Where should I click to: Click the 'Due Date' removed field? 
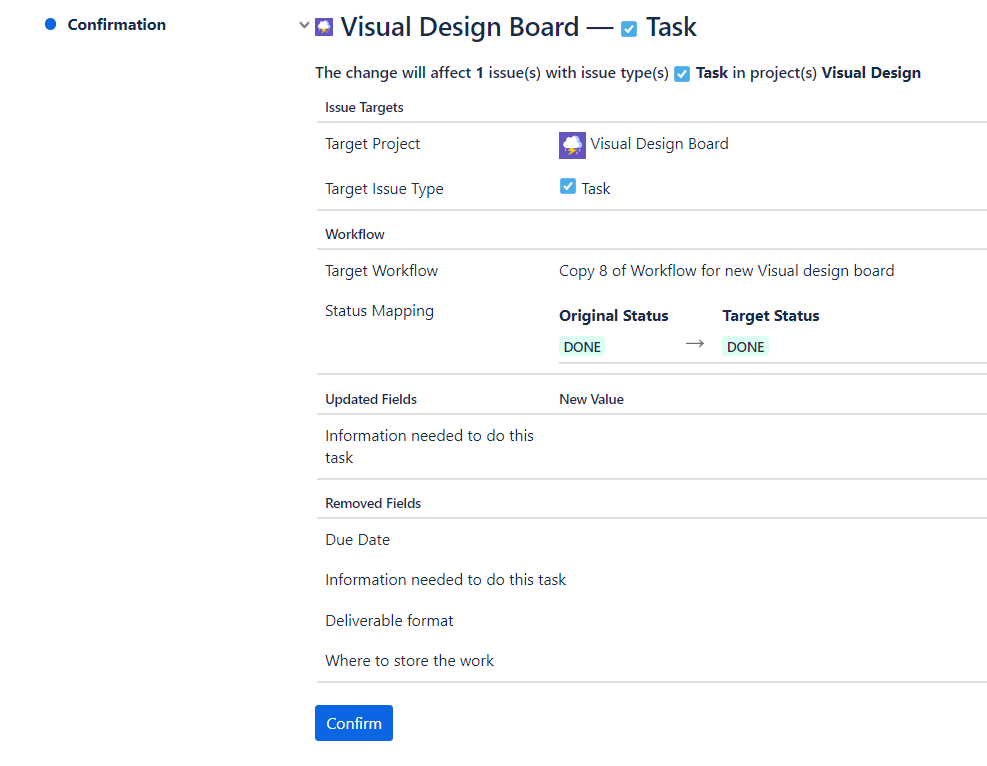point(358,539)
